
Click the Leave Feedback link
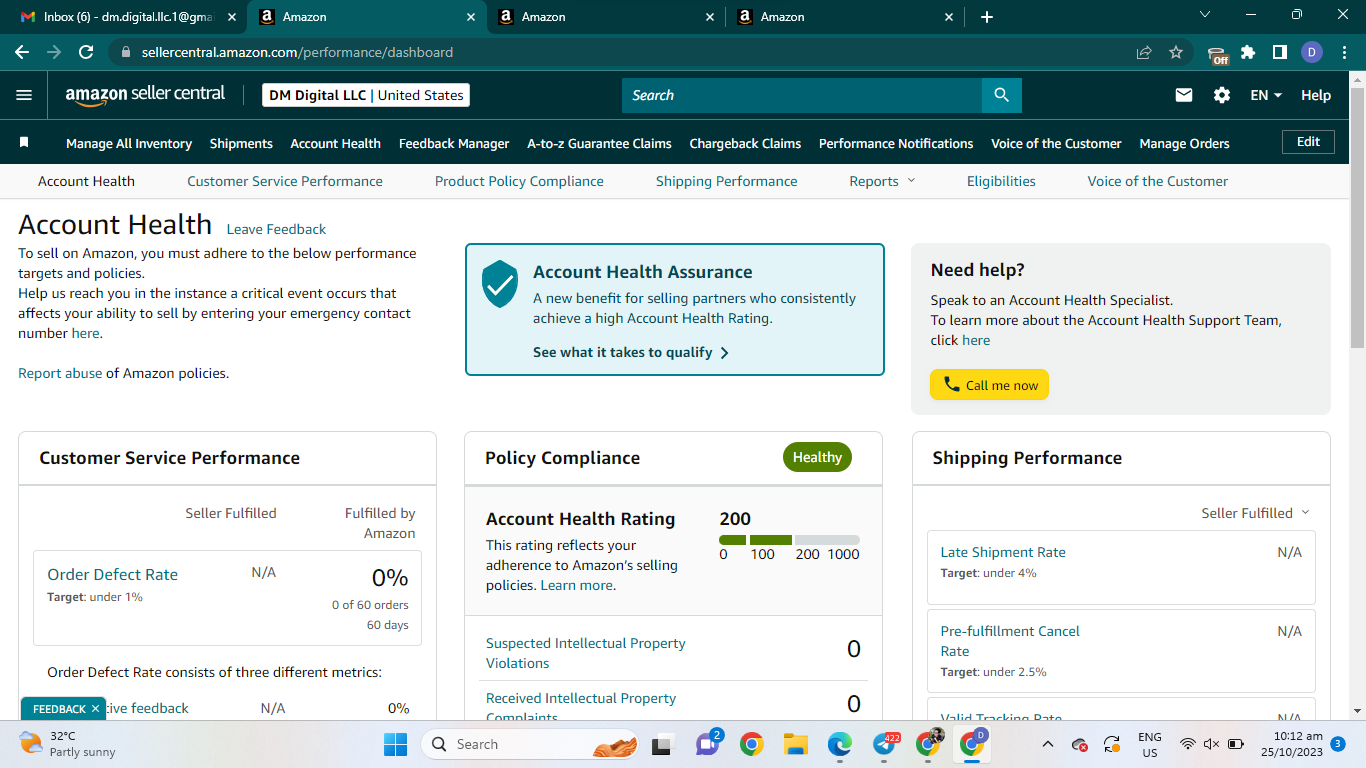(276, 229)
